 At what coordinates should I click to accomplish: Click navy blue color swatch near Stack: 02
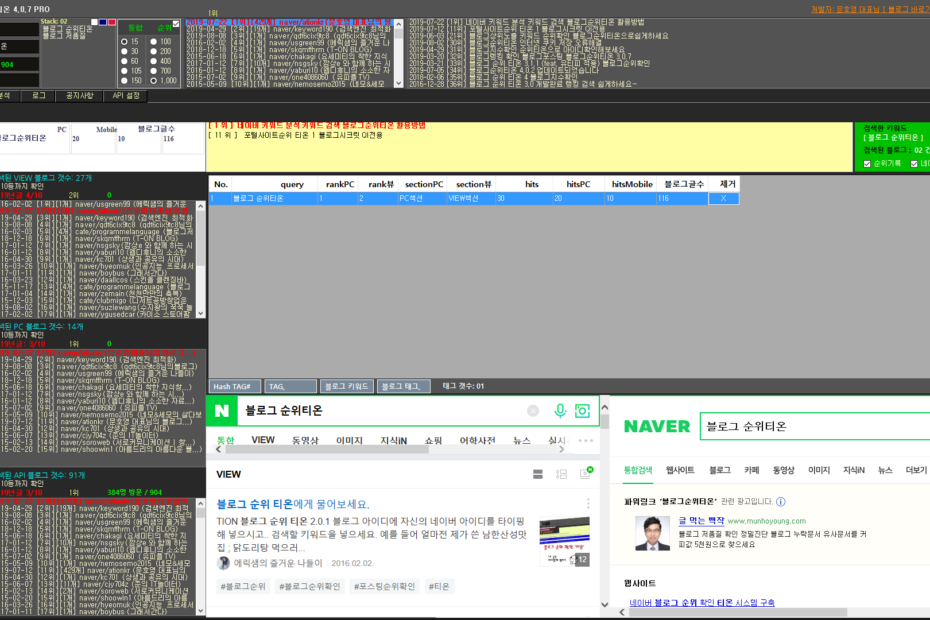(103, 23)
